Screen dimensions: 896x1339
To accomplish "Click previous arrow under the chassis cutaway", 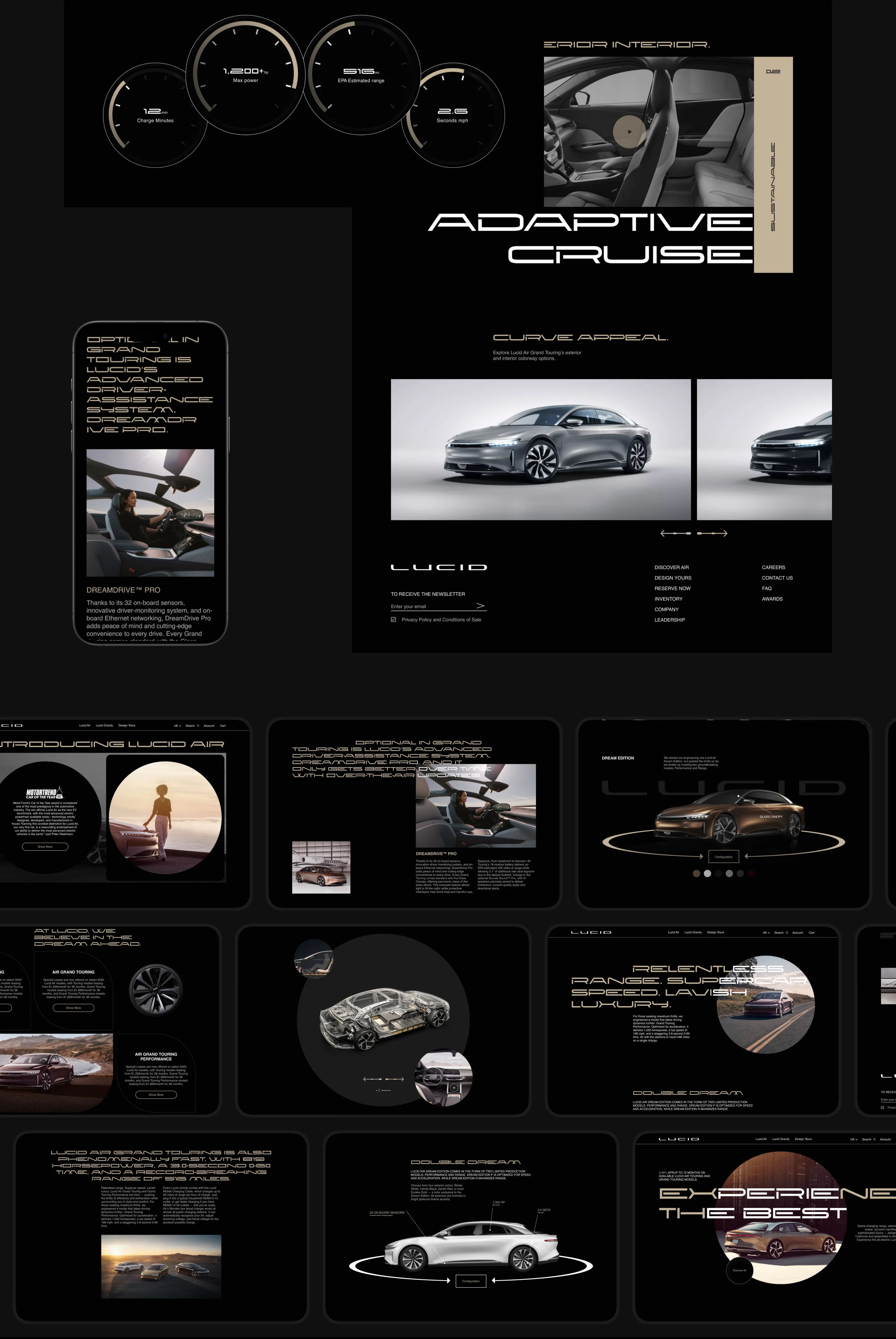I will click(x=372, y=1079).
